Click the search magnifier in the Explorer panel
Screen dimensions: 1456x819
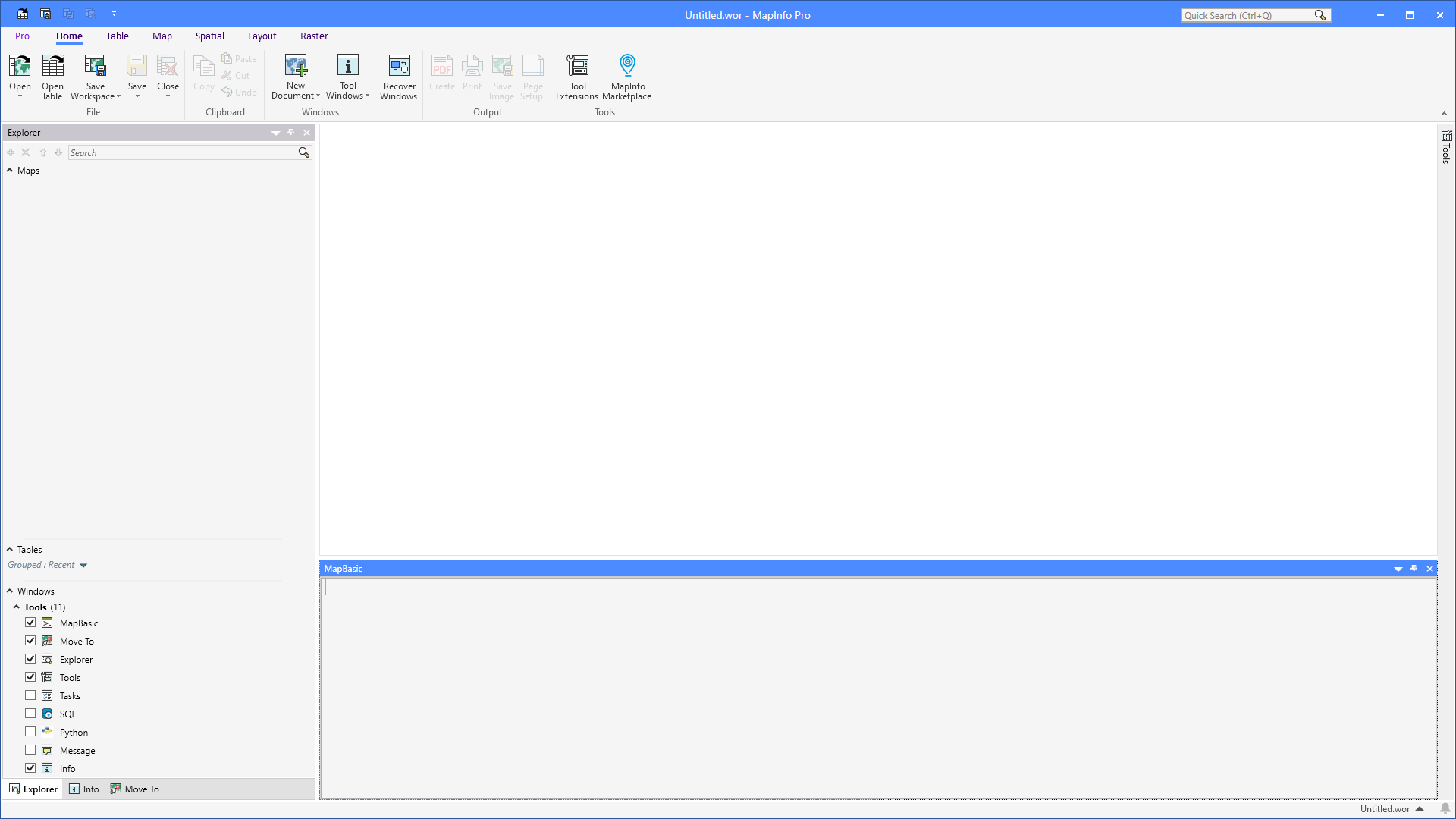point(303,152)
